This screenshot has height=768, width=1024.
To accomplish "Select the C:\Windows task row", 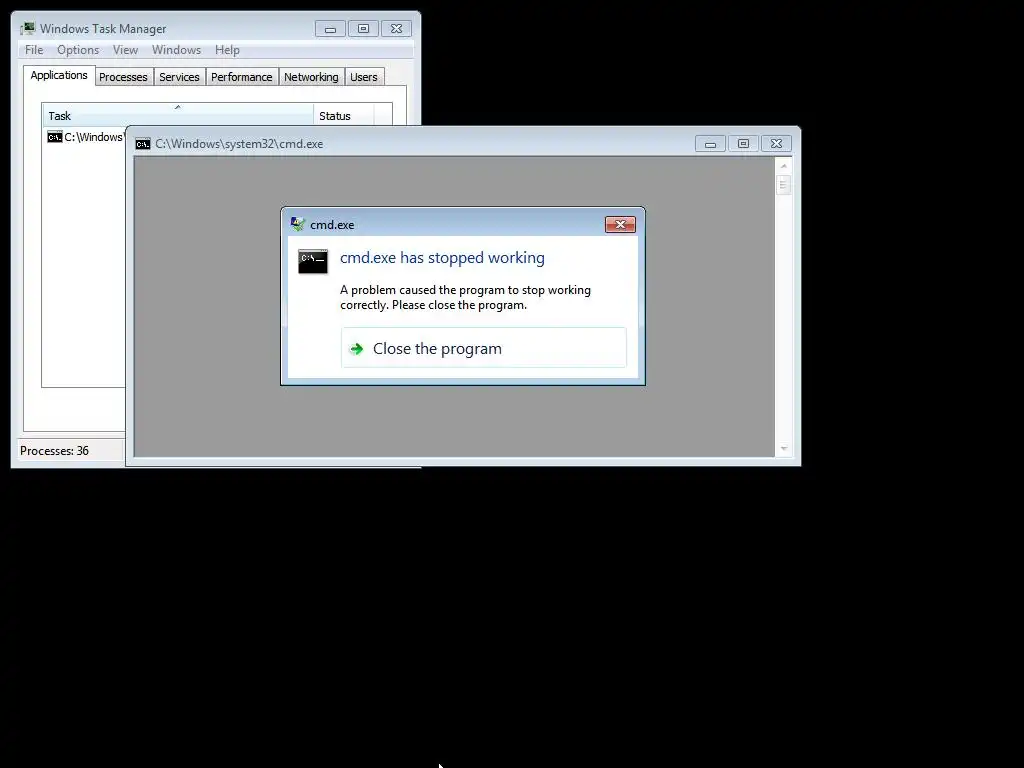I will click(85, 137).
